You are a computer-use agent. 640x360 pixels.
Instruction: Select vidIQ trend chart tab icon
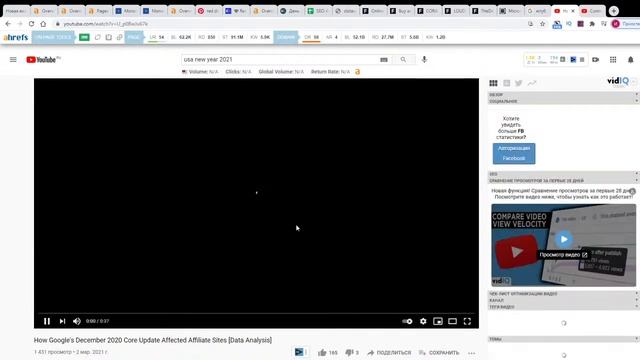click(532, 83)
